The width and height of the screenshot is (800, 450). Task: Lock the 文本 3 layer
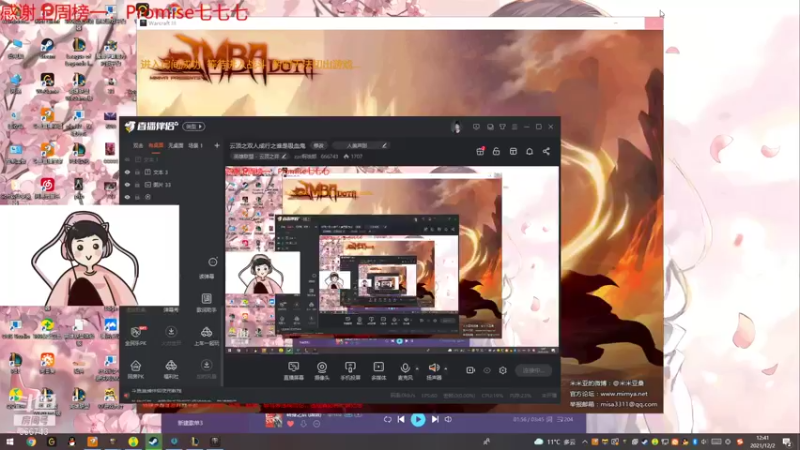pyautogui.click(x=137, y=172)
